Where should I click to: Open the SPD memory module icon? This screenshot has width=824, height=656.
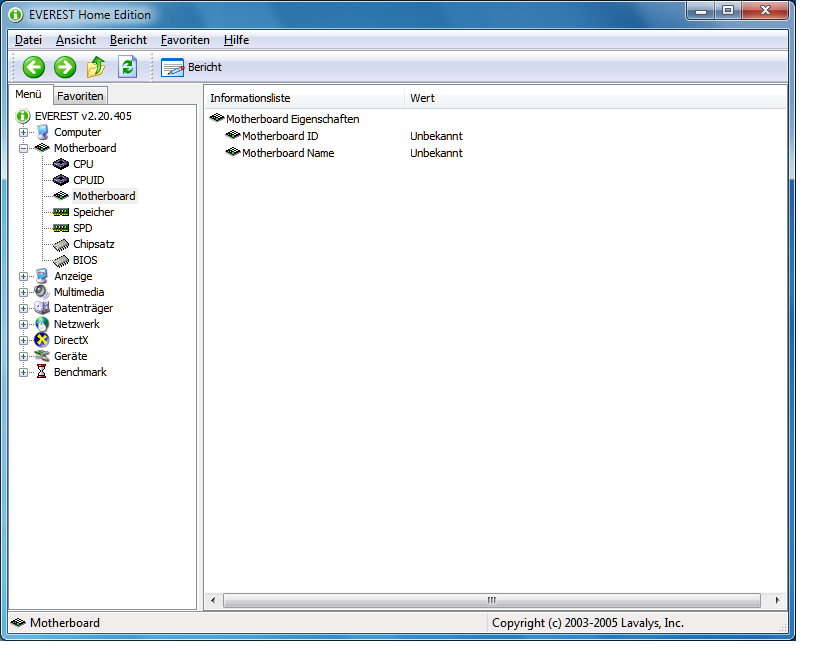click(61, 228)
